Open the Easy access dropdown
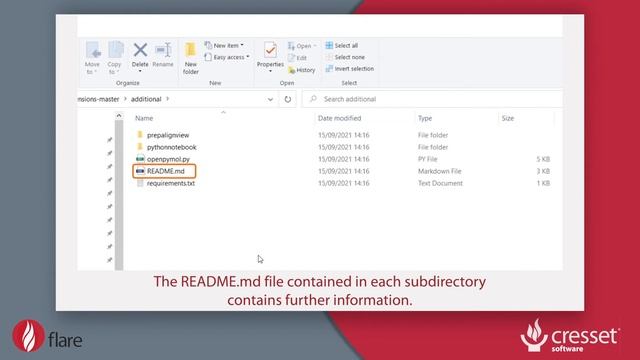640x360 pixels. pyautogui.click(x=227, y=57)
